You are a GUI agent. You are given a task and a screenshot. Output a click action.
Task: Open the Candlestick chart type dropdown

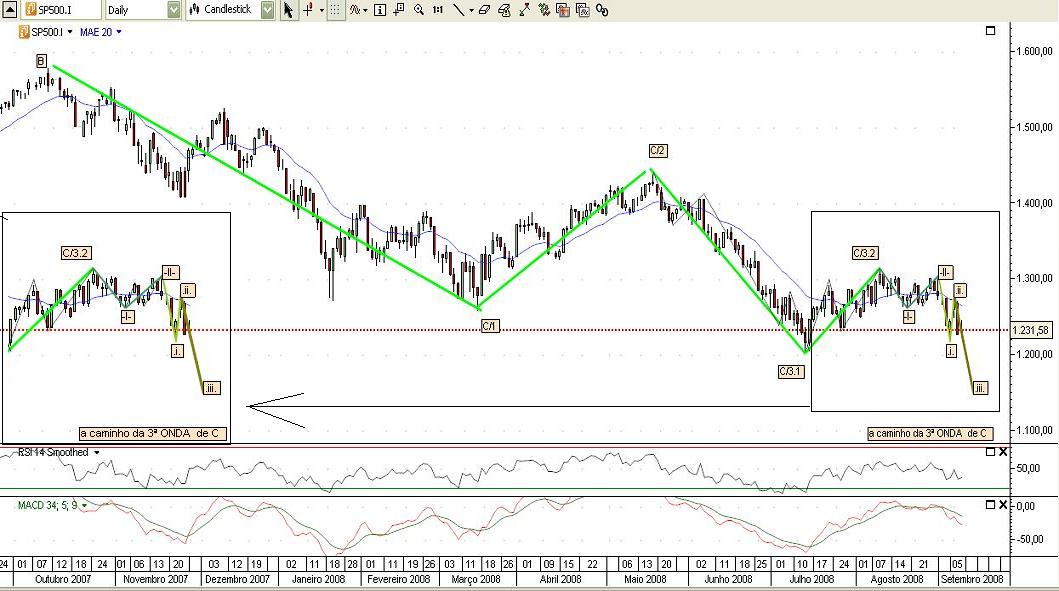(x=267, y=9)
